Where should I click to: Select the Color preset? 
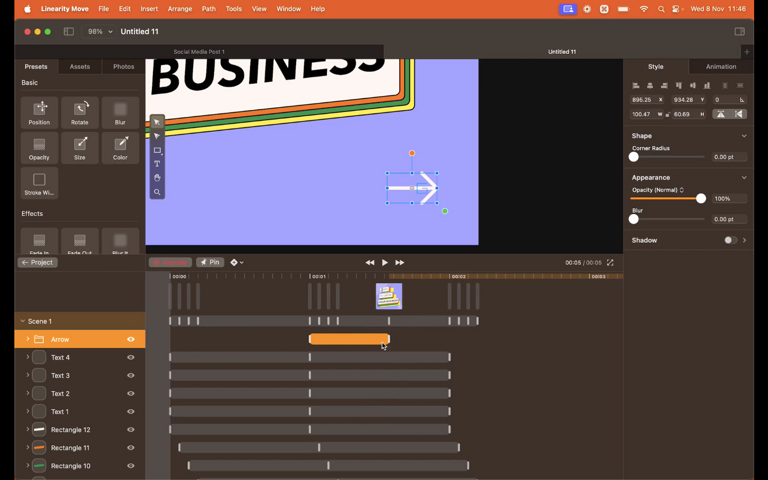point(120,148)
